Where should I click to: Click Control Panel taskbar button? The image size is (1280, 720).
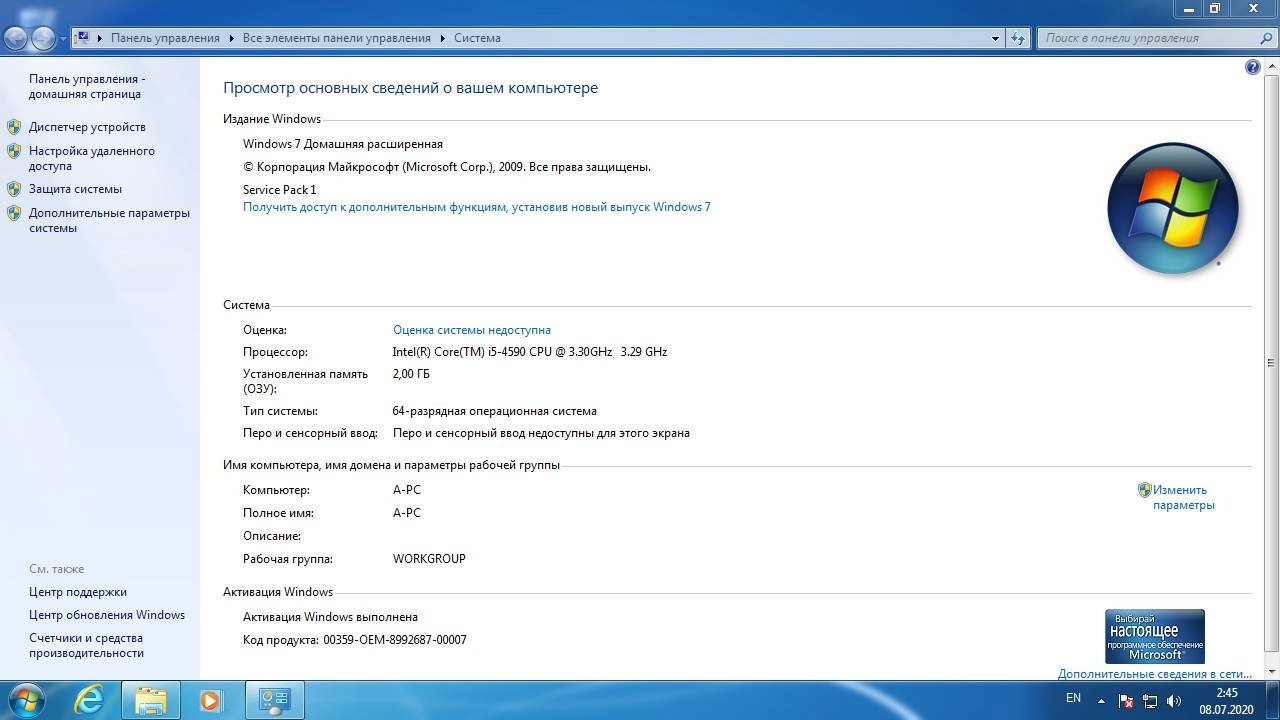point(274,700)
